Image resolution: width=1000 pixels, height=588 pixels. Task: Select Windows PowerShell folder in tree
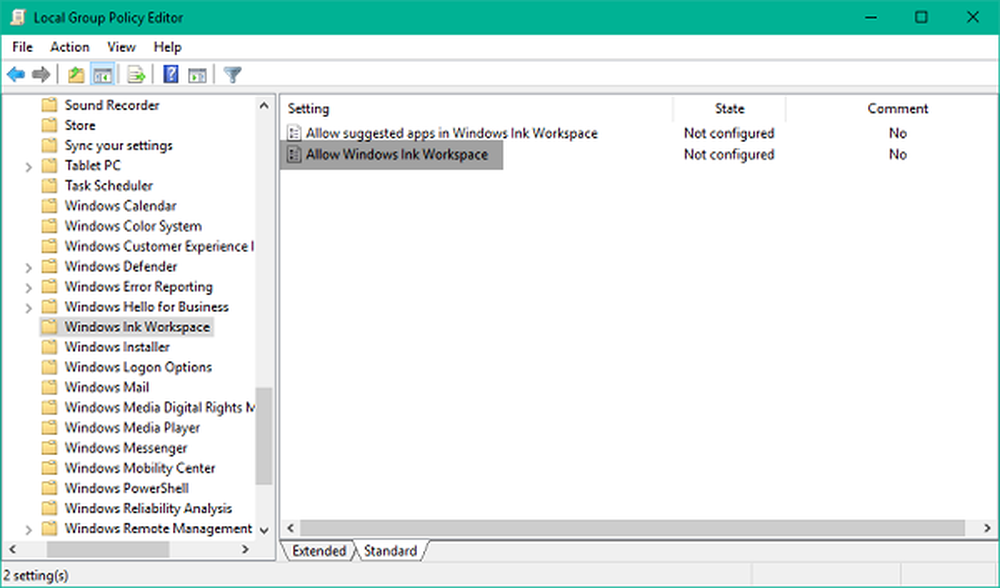click(126, 488)
